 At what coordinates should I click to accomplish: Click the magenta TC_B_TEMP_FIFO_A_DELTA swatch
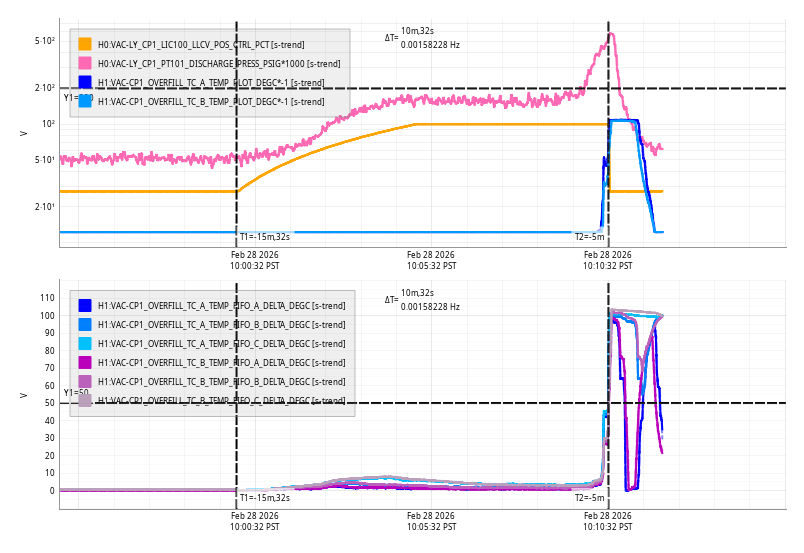(85, 363)
